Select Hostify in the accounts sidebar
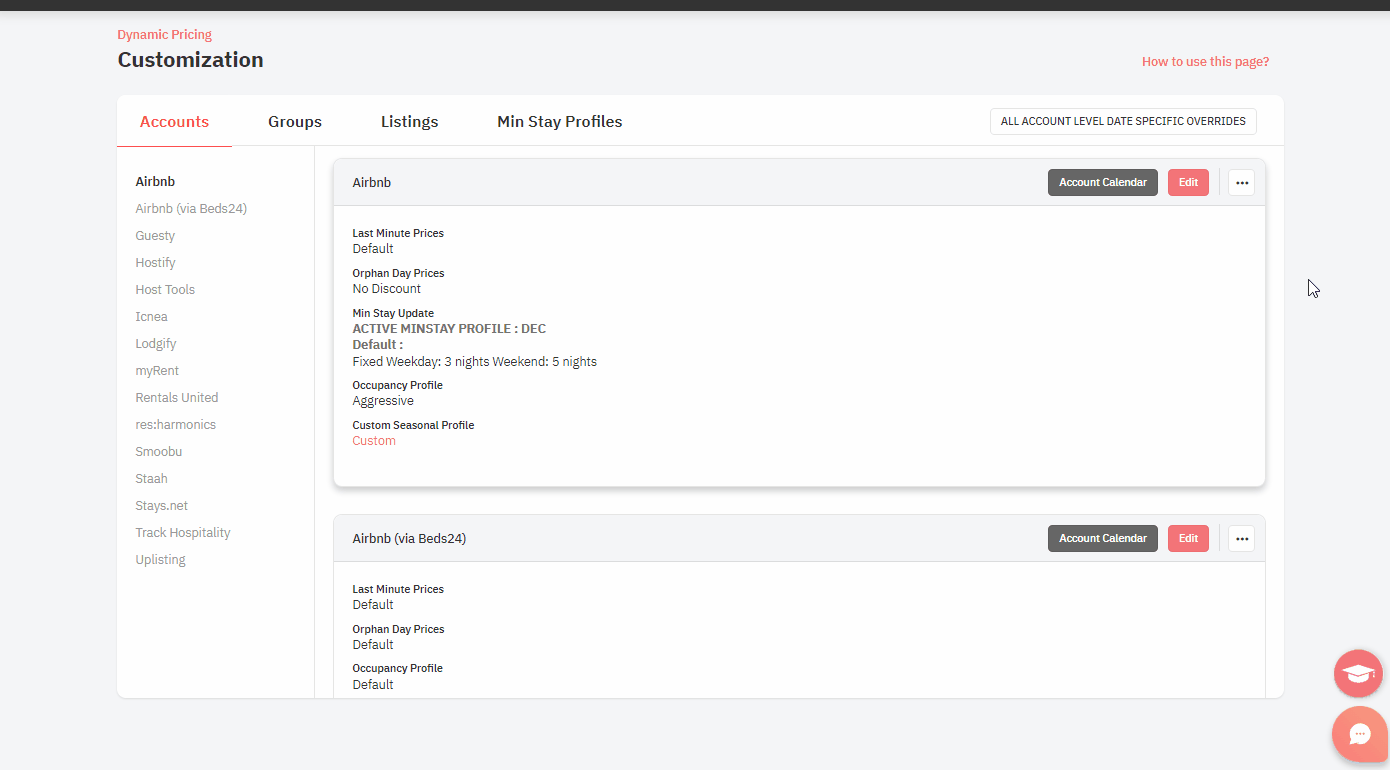 [155, 263]
